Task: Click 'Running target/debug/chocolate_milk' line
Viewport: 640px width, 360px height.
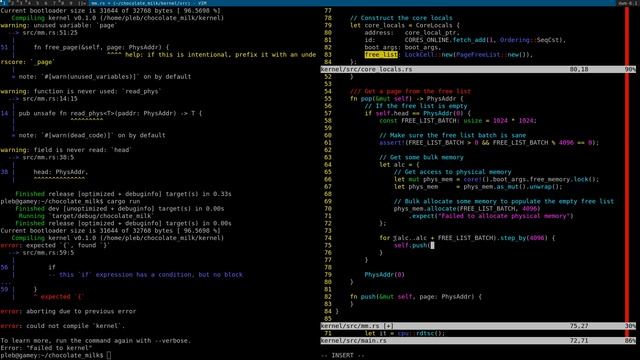Action: pos(86,216)
